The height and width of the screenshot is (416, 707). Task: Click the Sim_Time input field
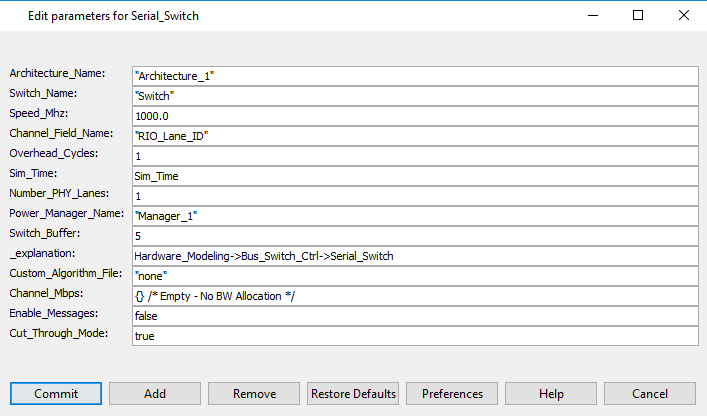414,176
